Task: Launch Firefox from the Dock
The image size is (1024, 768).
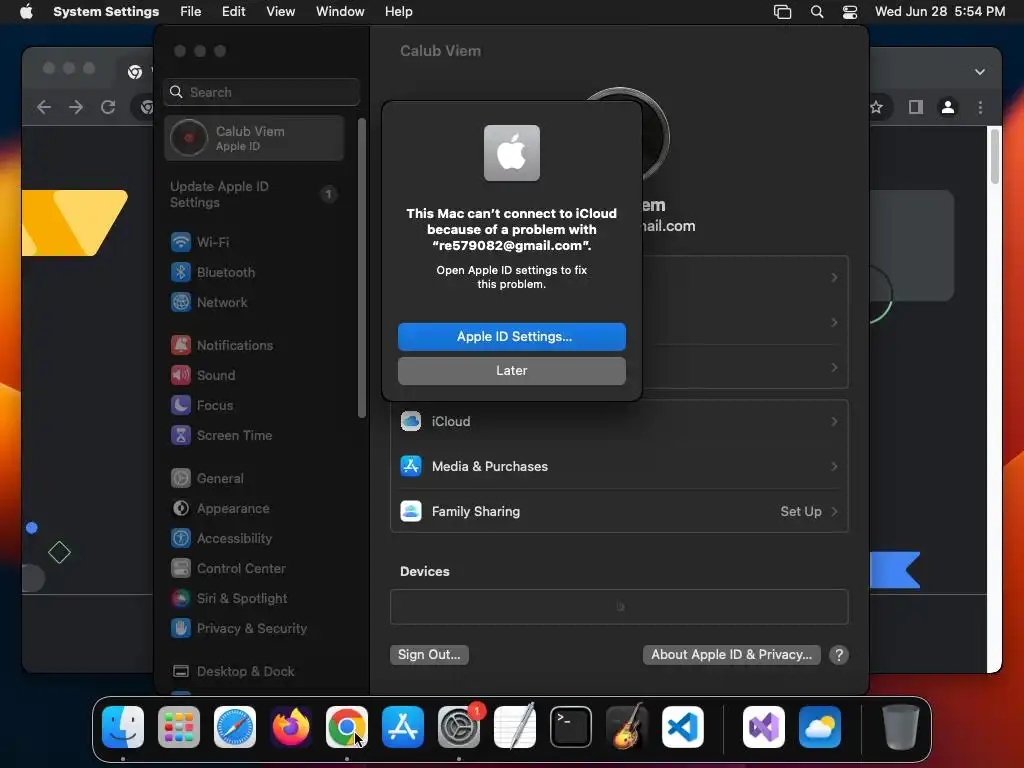Action: (x=291, y=727)
